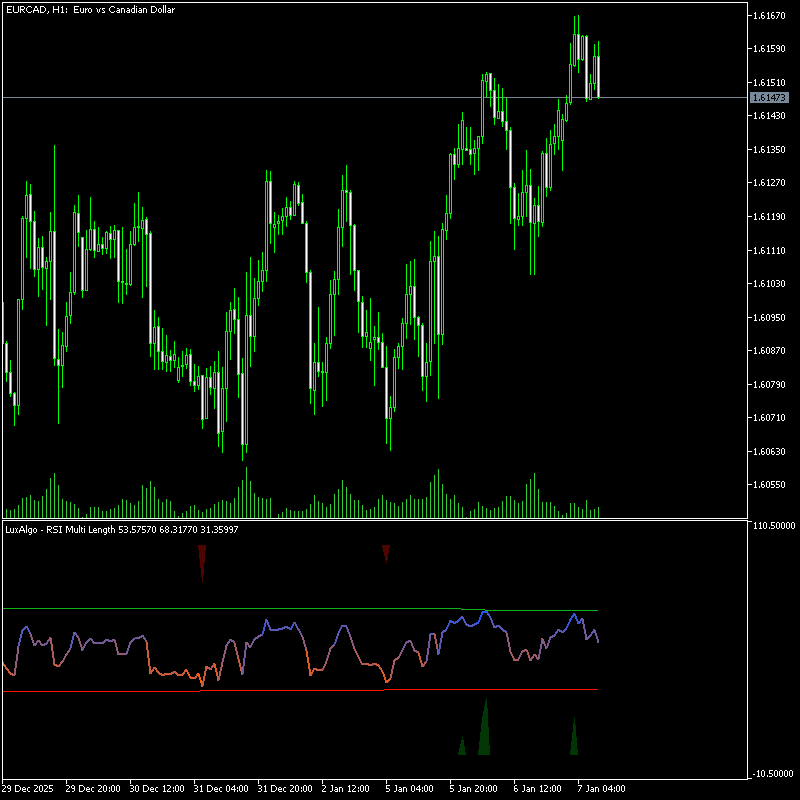800x800 pixels.
Task: Click the rightmost green triangle signal marker
Action: [574, 738]
